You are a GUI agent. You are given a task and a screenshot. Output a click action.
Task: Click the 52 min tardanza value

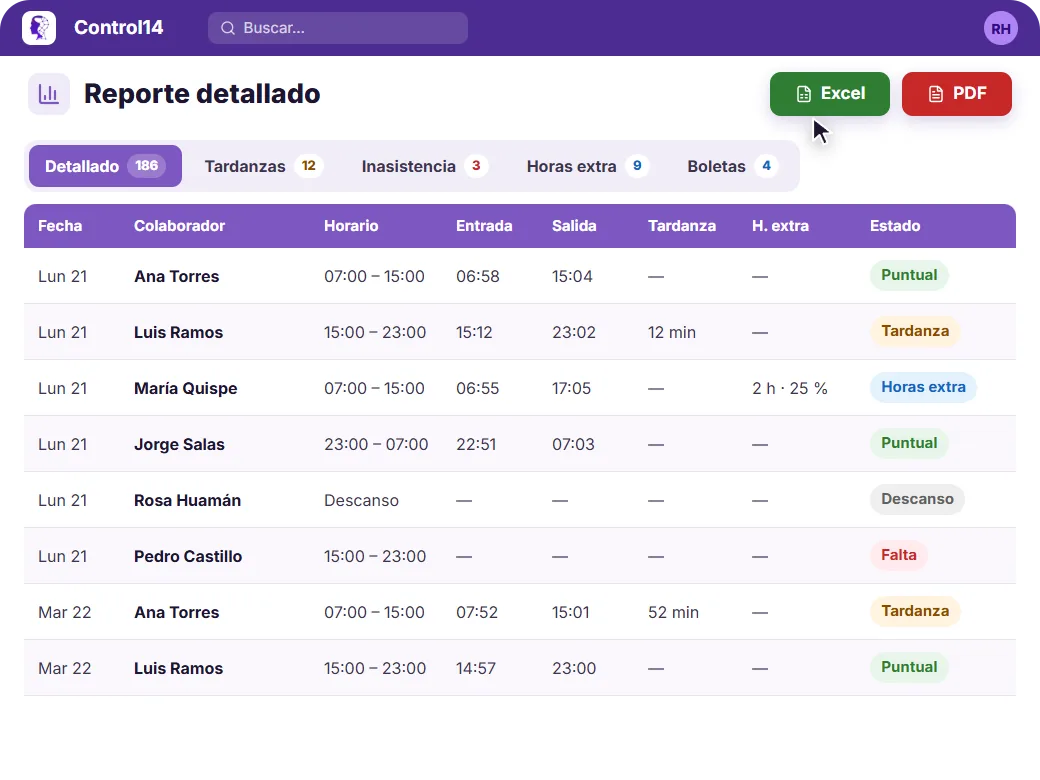point(673,612)
